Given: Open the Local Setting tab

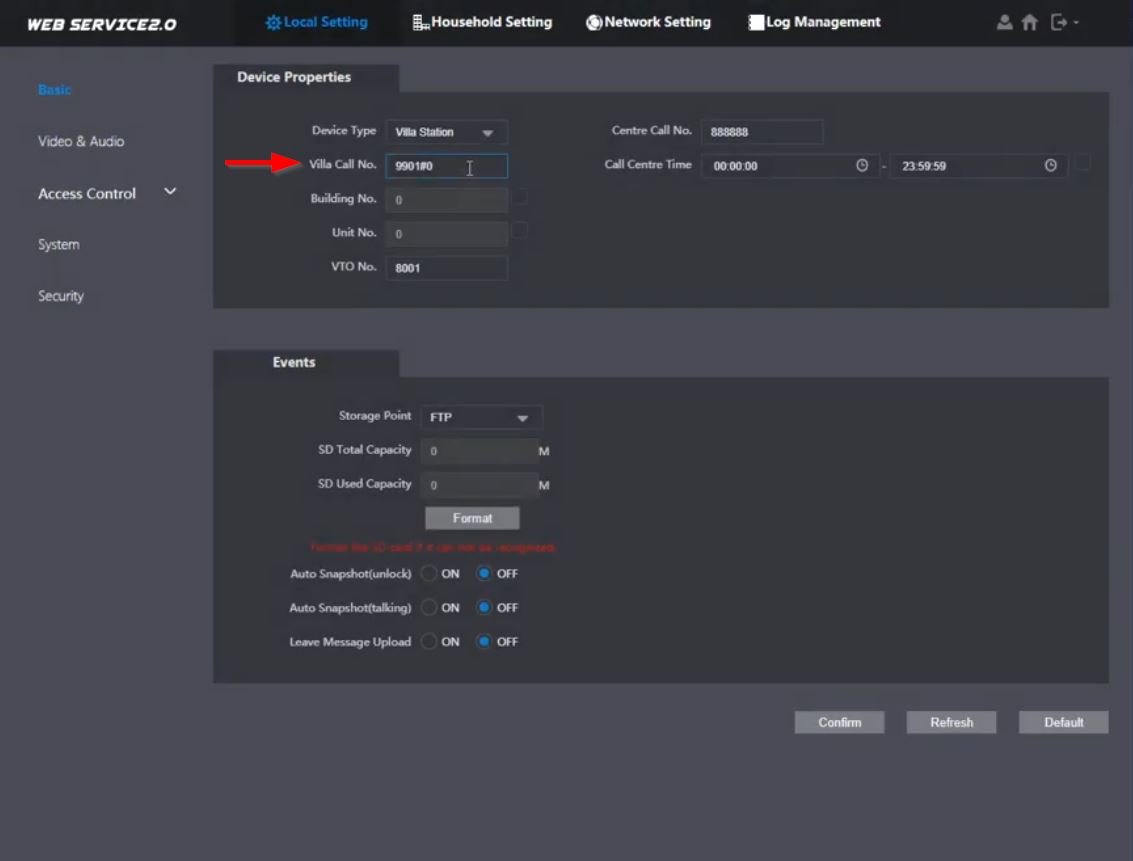Looking at the screenshot, I should (316, 22).
